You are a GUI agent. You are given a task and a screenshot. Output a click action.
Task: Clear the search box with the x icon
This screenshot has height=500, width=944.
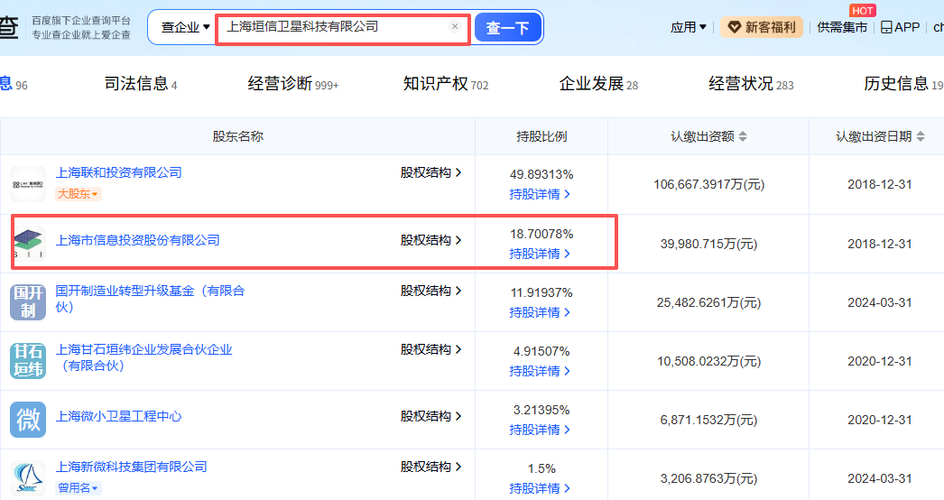click(x=455, y=26)
